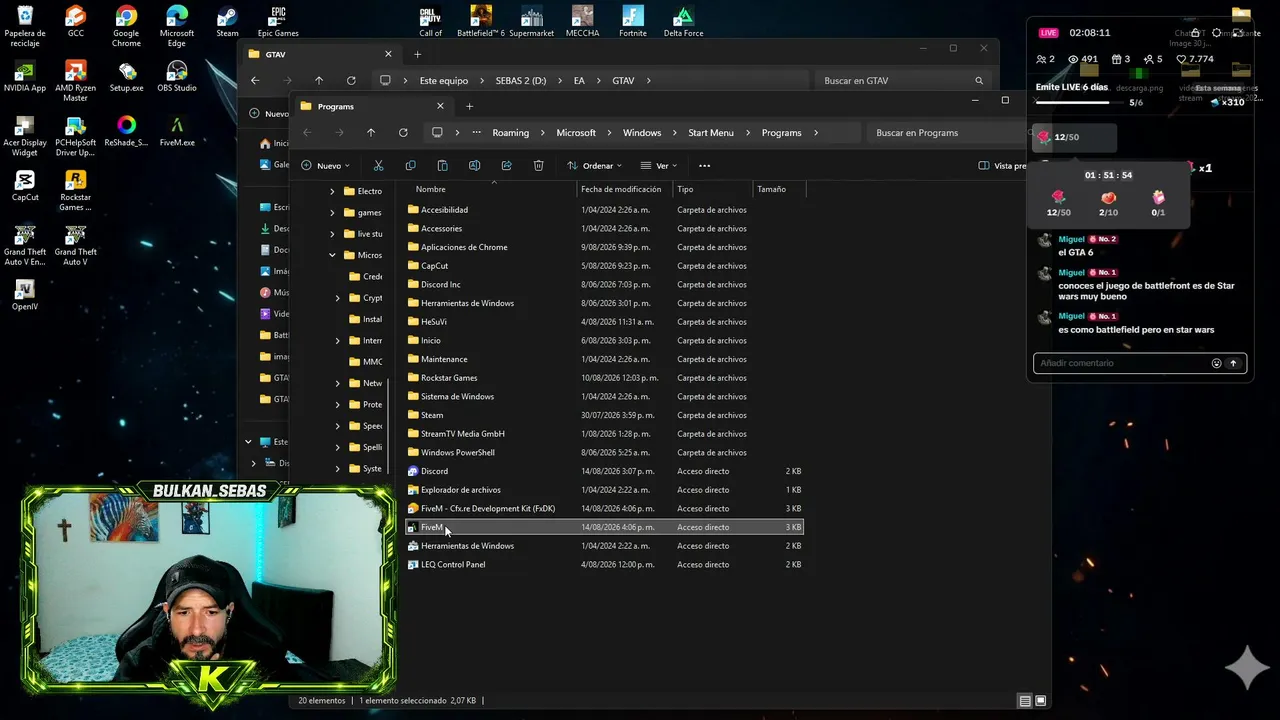
Task: Select the FiveM - Cfx.re Development Kit shortcut
Action: (604, 508)
